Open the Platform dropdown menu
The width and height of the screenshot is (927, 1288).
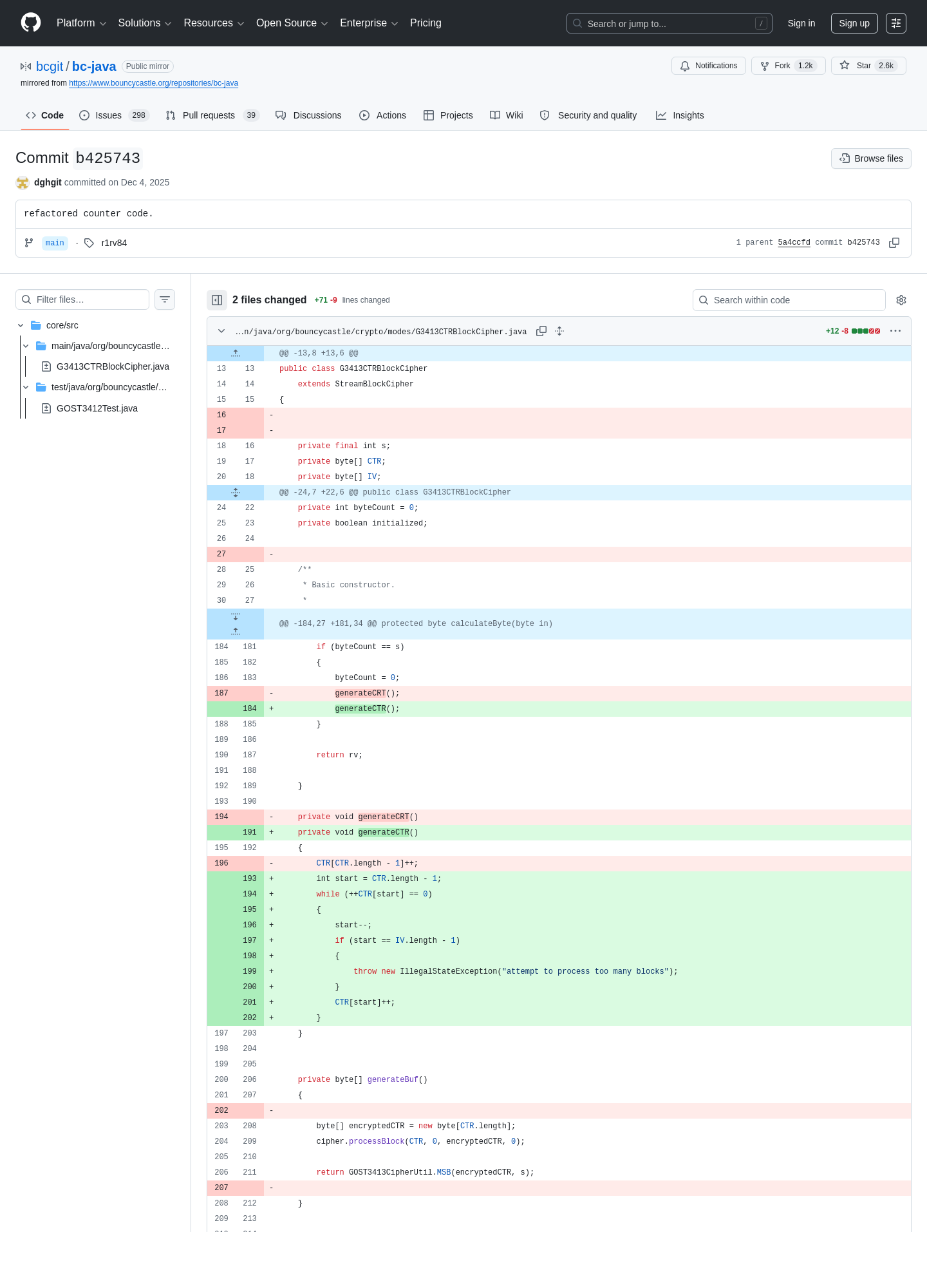coord(81,23)
